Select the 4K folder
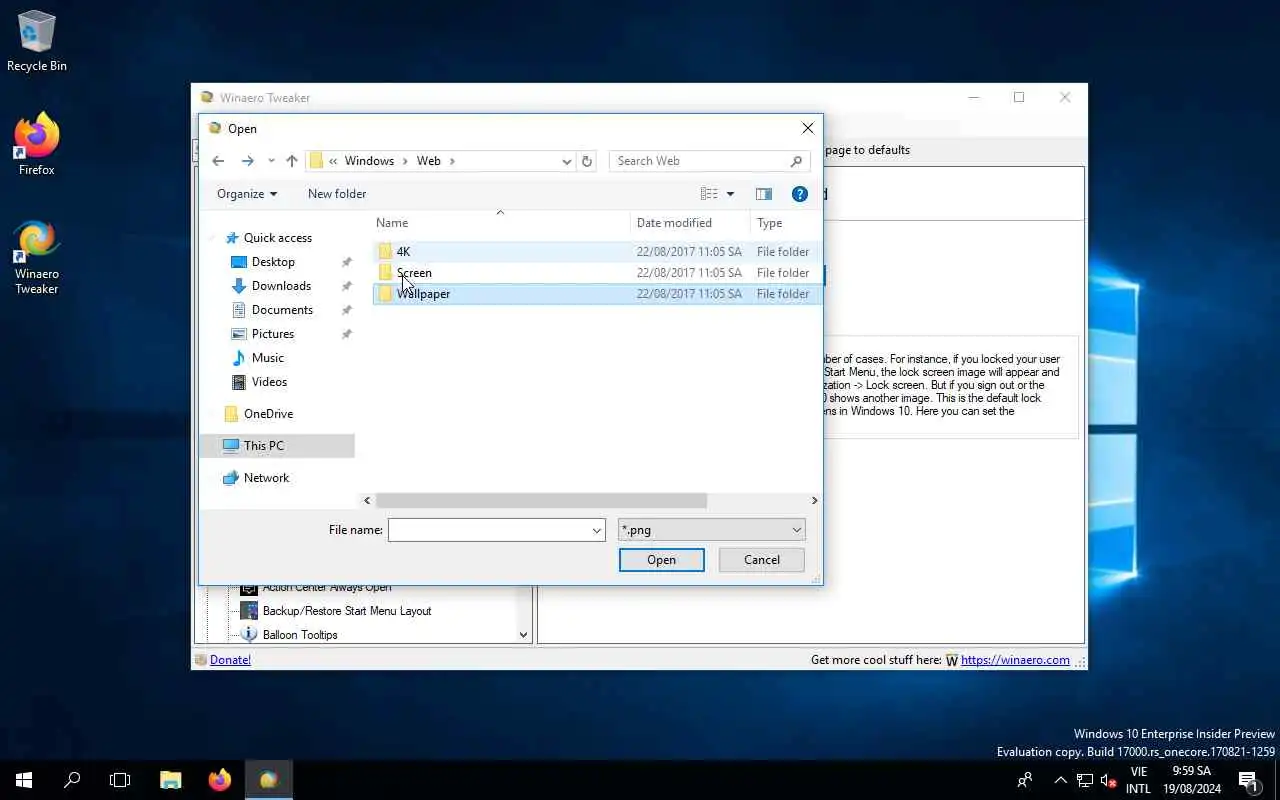Image resolution: width=1280 pixels, height=800 pixels. 597,252
